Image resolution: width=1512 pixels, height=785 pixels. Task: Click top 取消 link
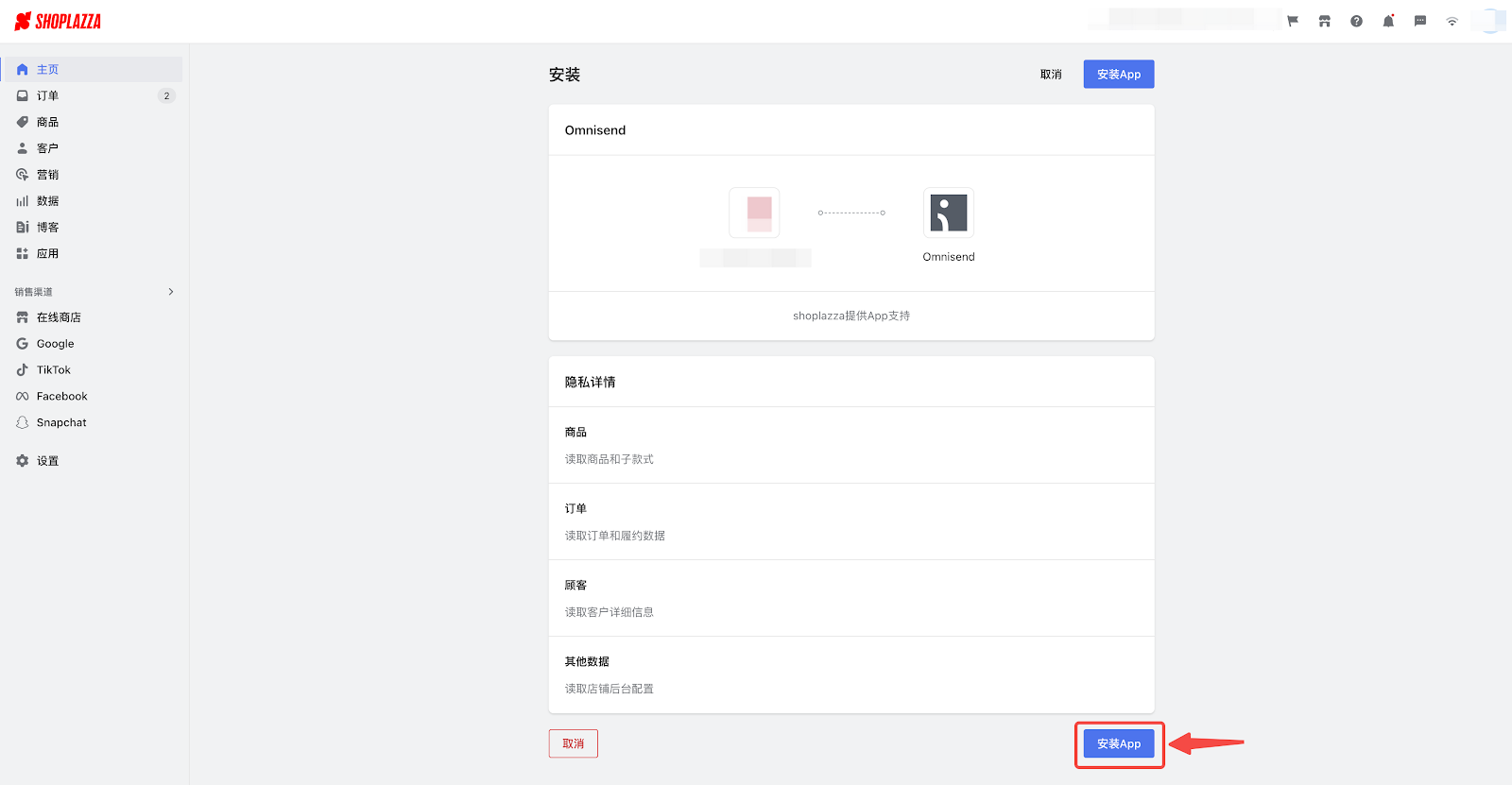pos(1051,75)
